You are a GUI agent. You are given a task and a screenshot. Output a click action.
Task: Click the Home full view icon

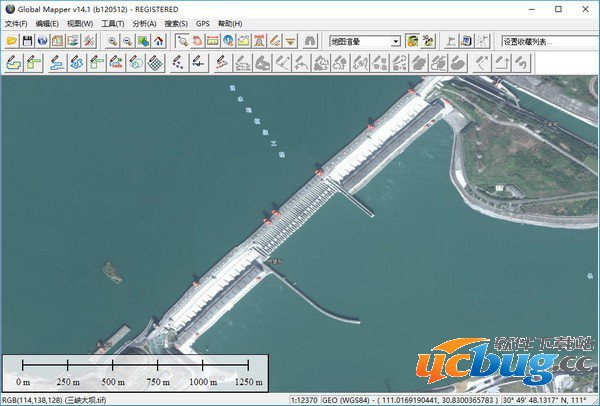tap(158, 41)
